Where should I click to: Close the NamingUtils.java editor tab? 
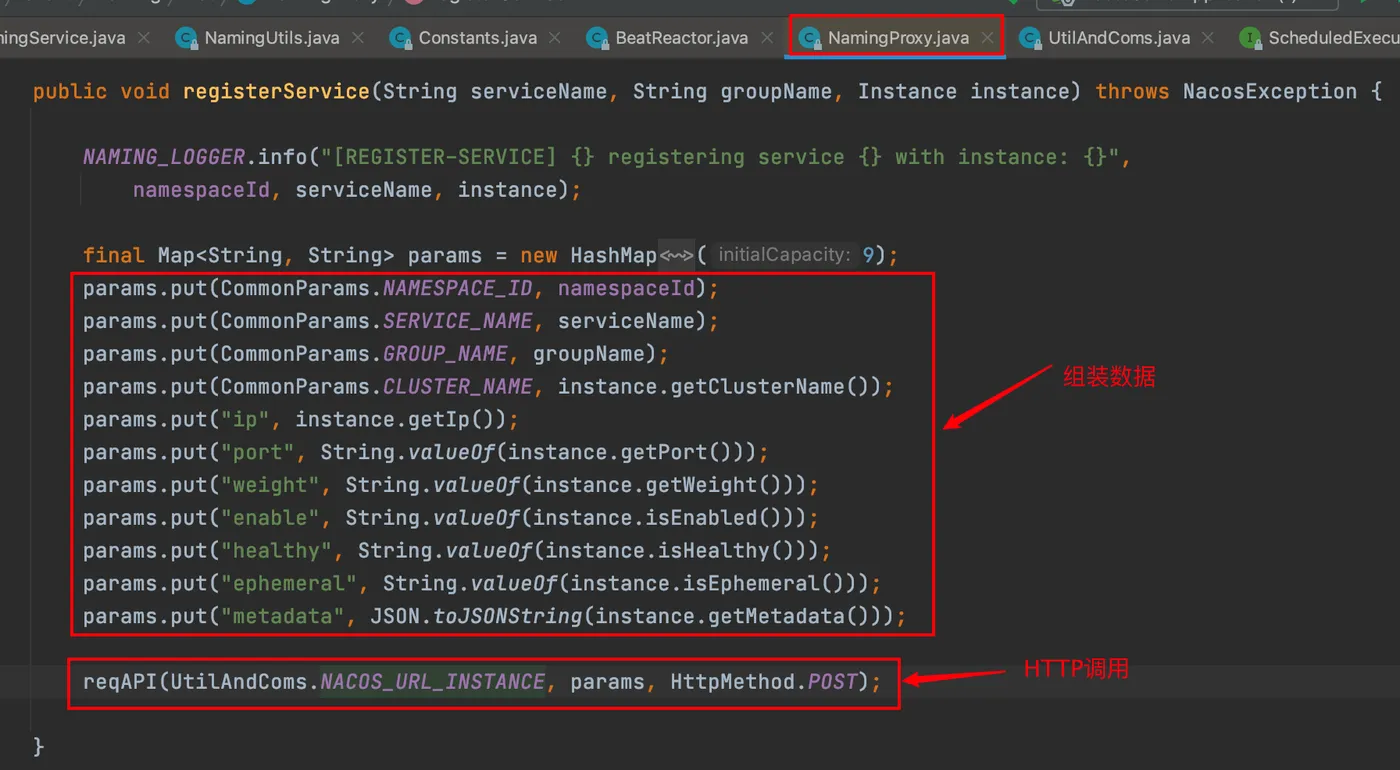[360, 38]
